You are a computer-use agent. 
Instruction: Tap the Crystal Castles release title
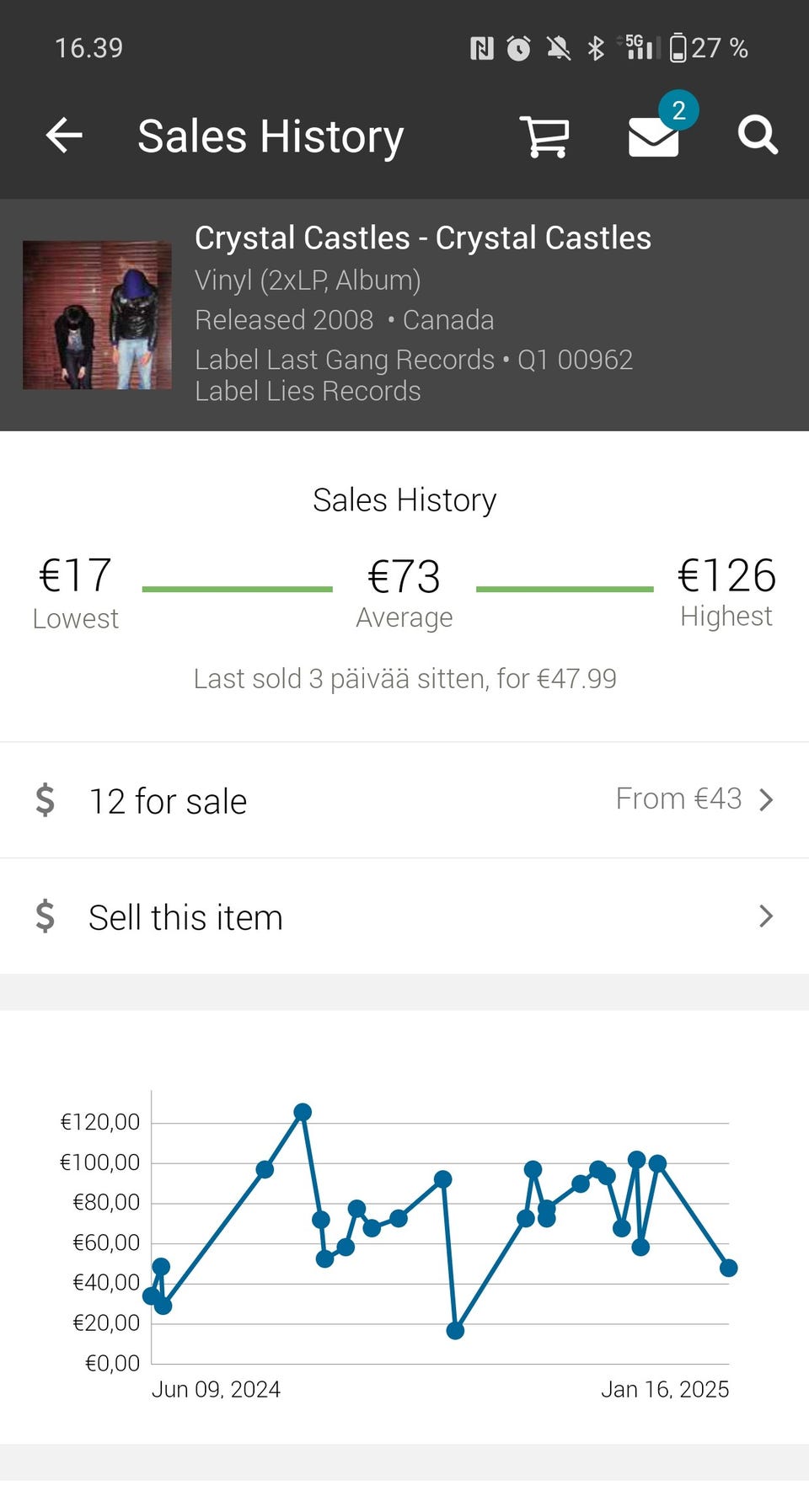pyautogui.click(x=422, y=238)
